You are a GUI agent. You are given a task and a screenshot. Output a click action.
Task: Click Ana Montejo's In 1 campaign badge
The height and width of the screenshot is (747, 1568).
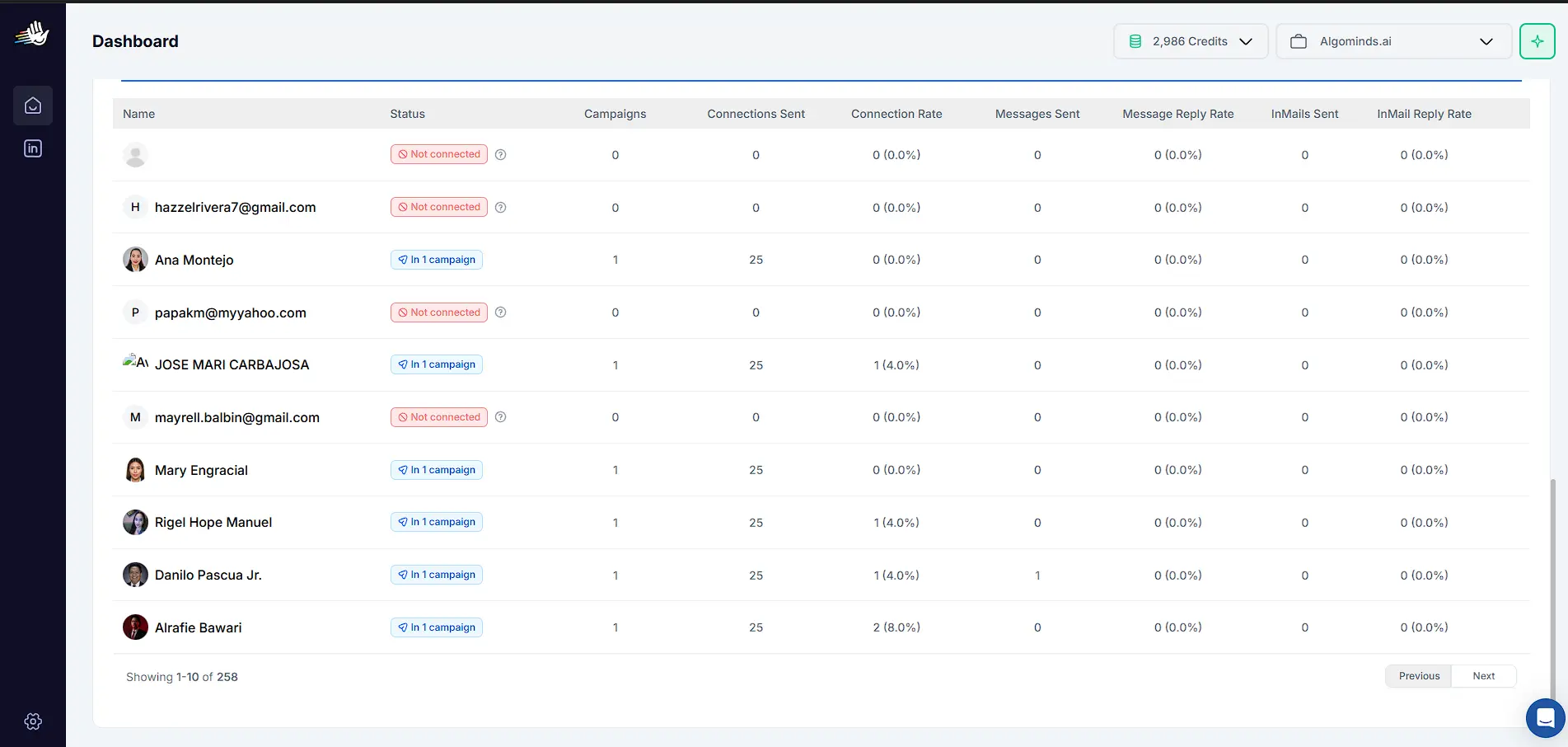coord(437,260)
